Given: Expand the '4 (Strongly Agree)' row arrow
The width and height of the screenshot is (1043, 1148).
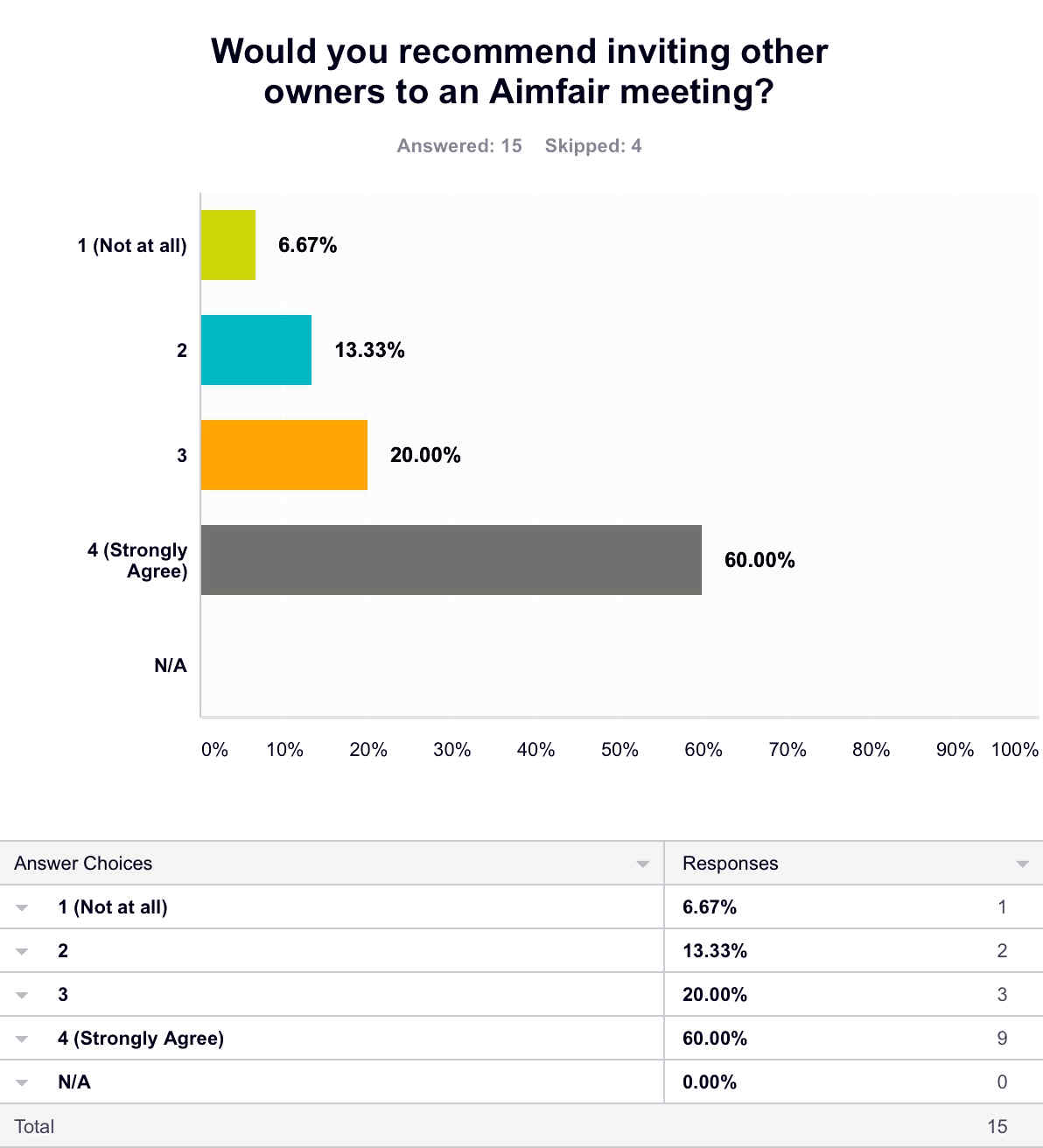Looking at the screenshot, I should 22,1039.
